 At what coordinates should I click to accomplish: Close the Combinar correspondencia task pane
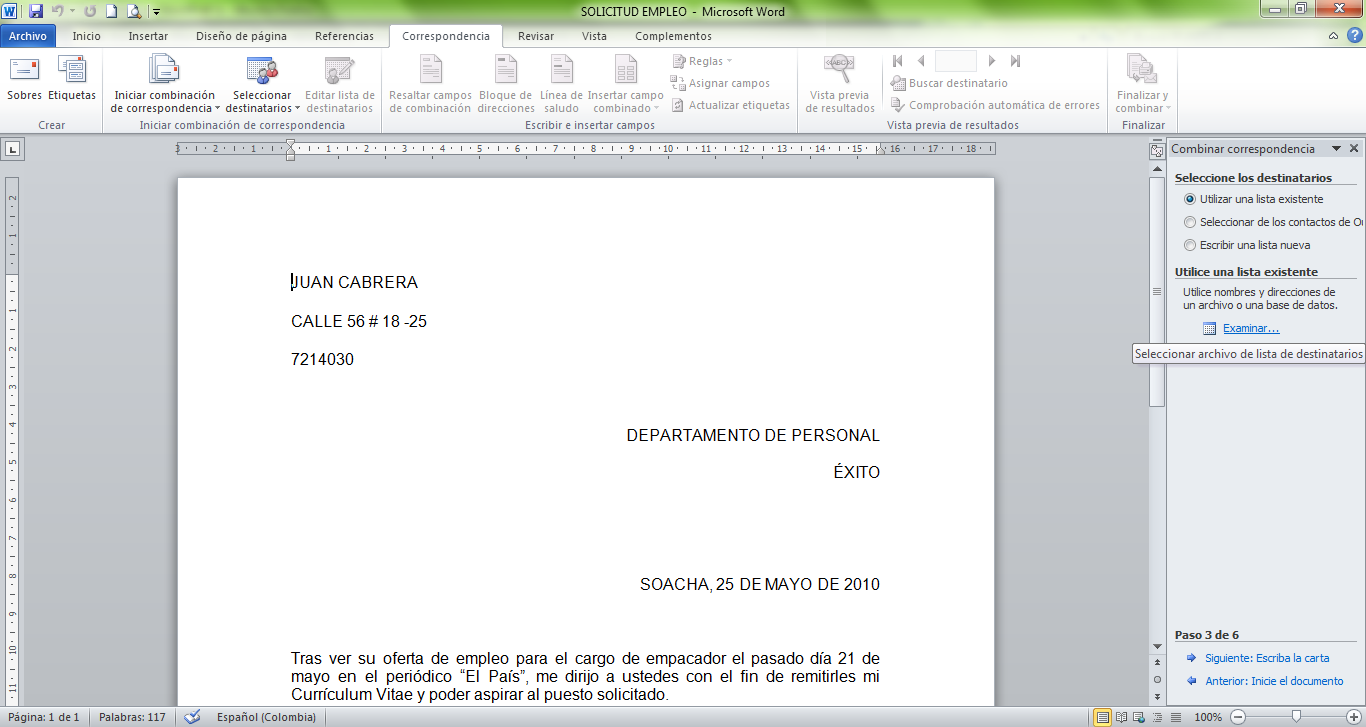tap(1354, 148)
